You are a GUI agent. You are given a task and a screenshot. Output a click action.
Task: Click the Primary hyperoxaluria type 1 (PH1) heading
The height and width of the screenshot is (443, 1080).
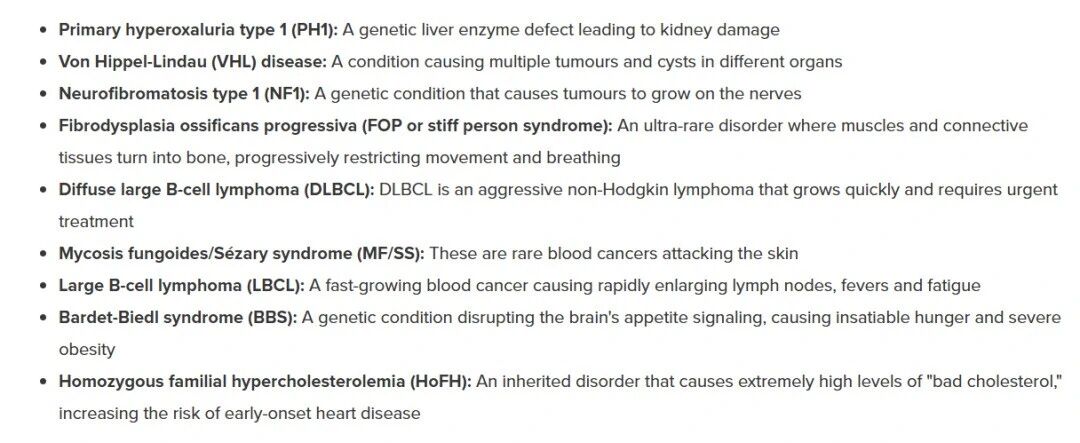tap(198, 30)
